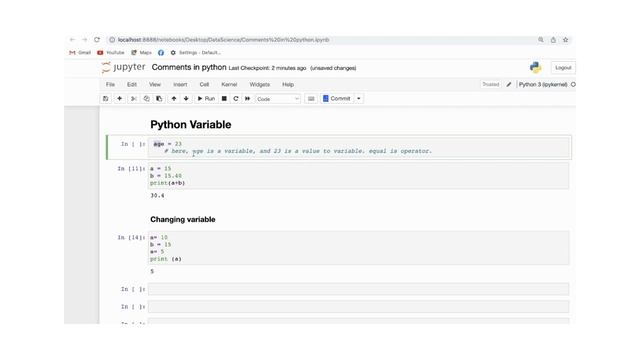Open the Widgets menu
The width and height of the screenshot is (640, 360).
coord(260,84)
